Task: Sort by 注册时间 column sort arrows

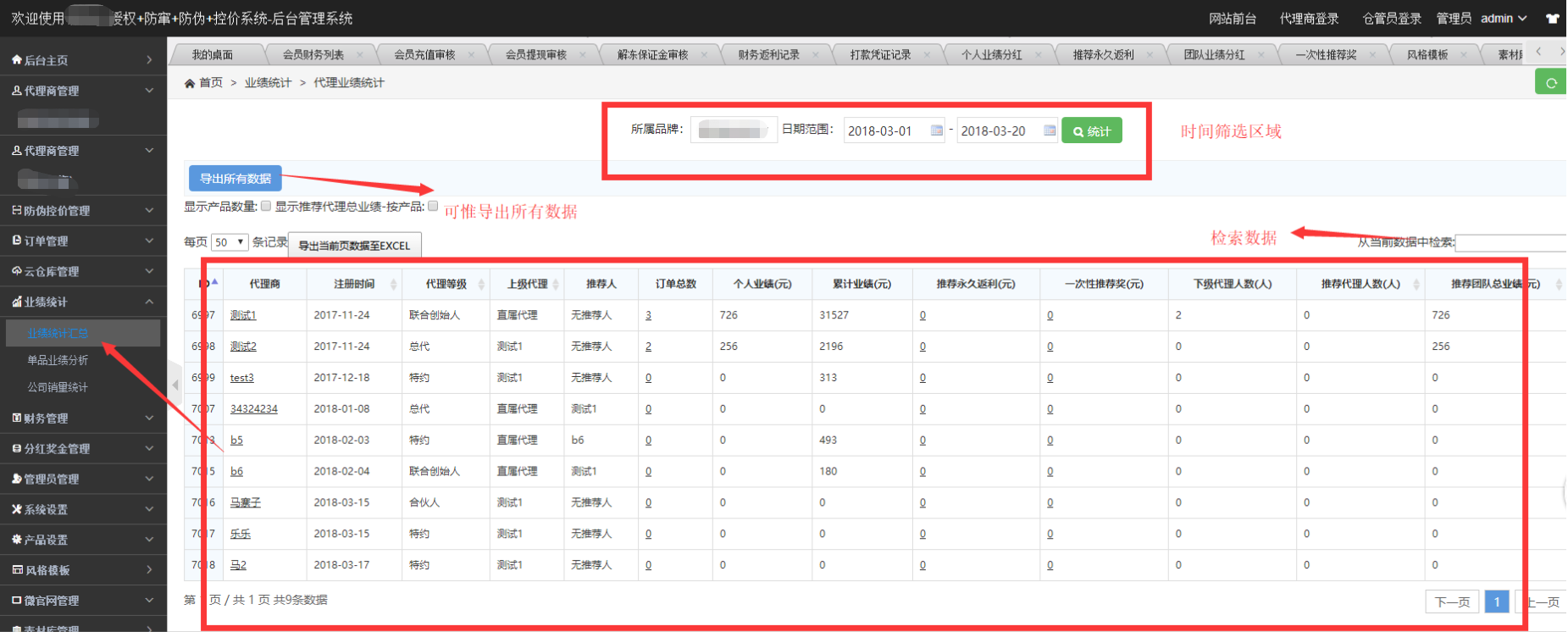Action: click(393, 285)
